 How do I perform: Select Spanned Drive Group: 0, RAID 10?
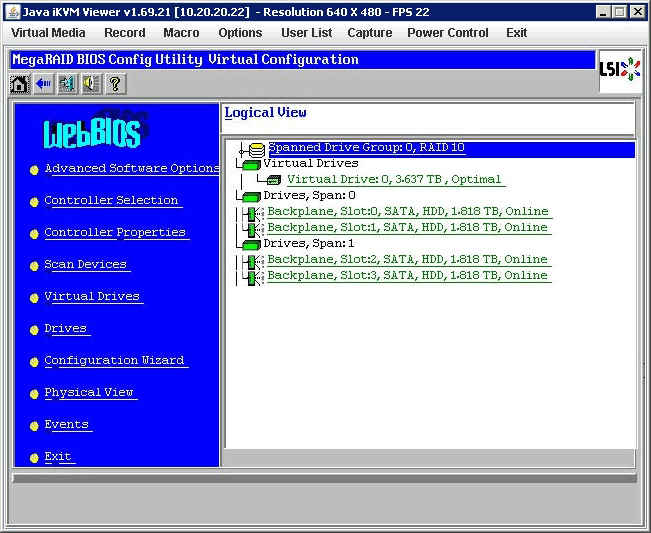(366, 148)
